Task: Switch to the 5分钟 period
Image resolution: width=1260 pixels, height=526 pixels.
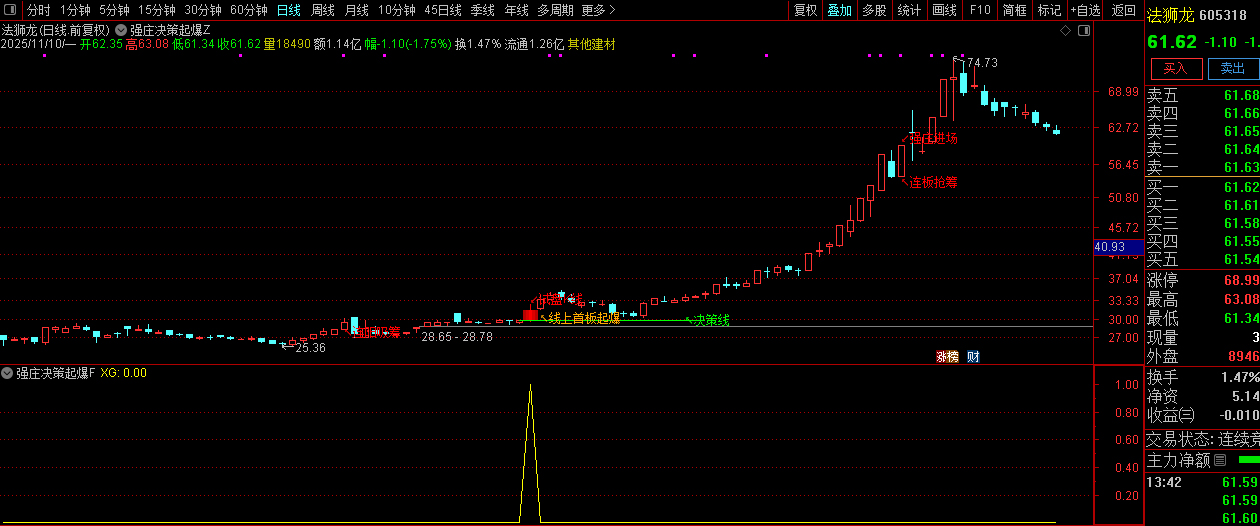Action: tap(114, 10)
